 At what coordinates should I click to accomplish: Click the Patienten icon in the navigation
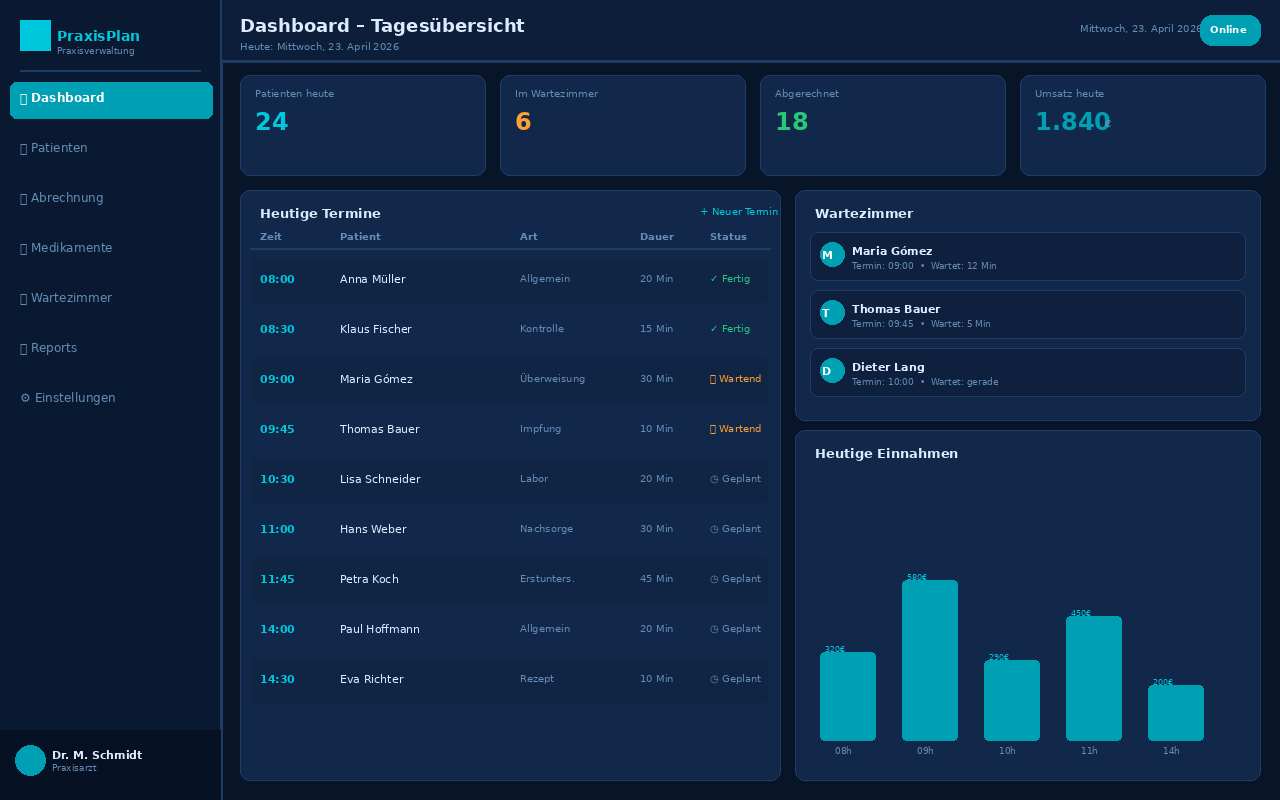[x=22, y=147]
